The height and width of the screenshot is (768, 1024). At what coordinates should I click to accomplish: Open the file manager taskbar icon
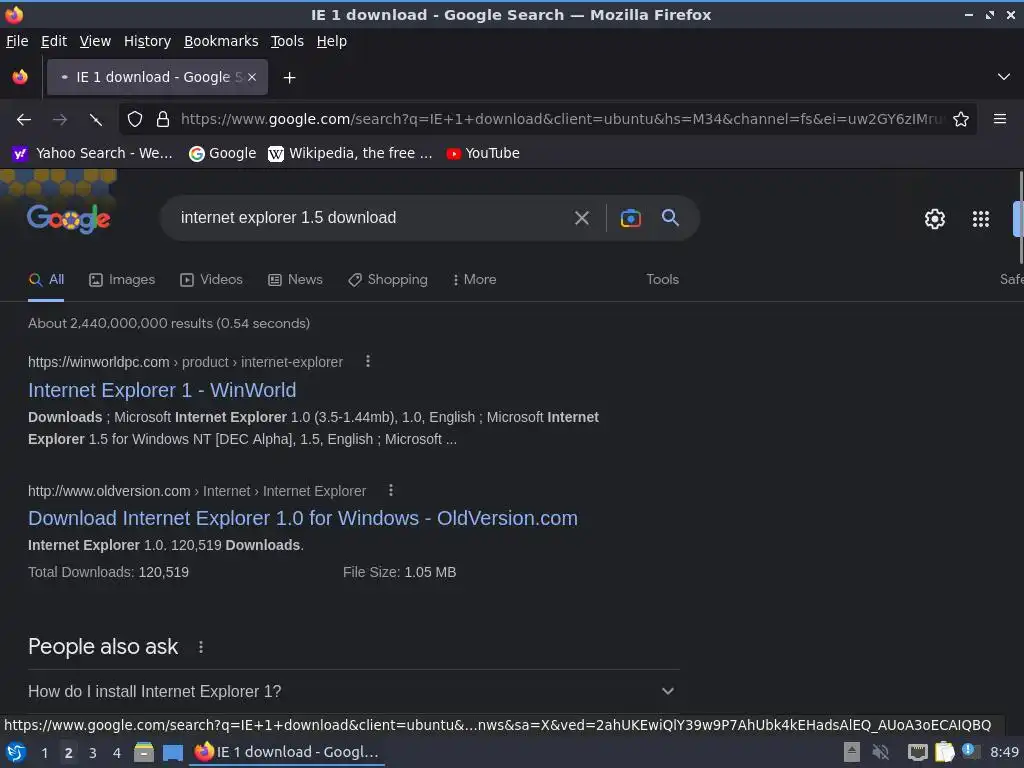point(144,752)
